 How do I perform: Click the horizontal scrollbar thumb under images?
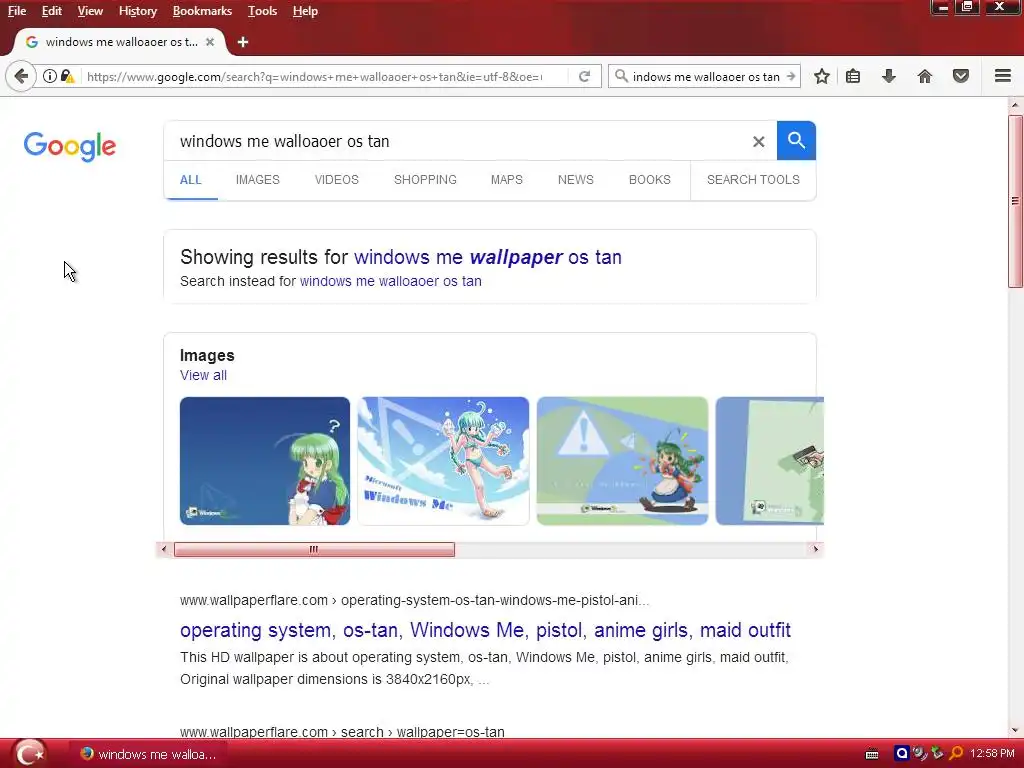(314, 549)
